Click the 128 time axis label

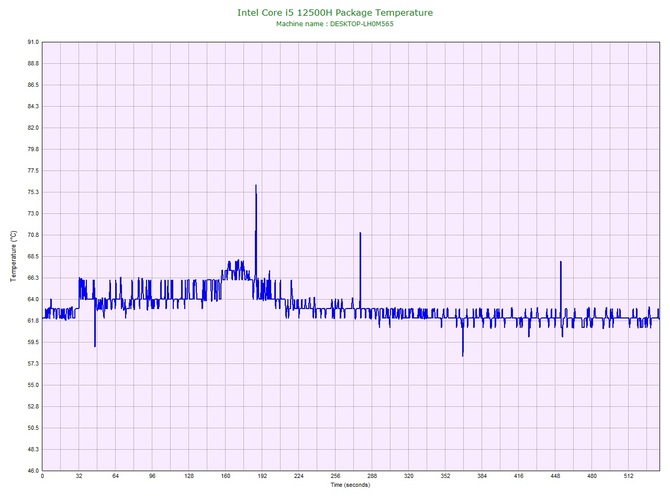point(189,476)
